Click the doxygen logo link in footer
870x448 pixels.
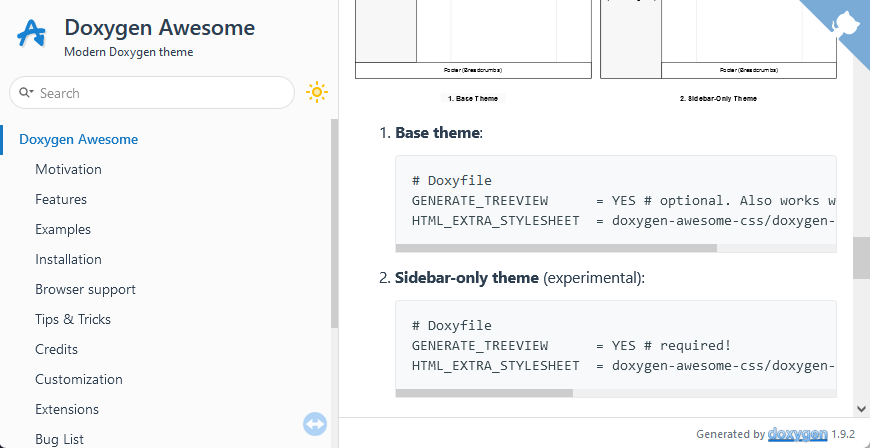tap(797, 434)
